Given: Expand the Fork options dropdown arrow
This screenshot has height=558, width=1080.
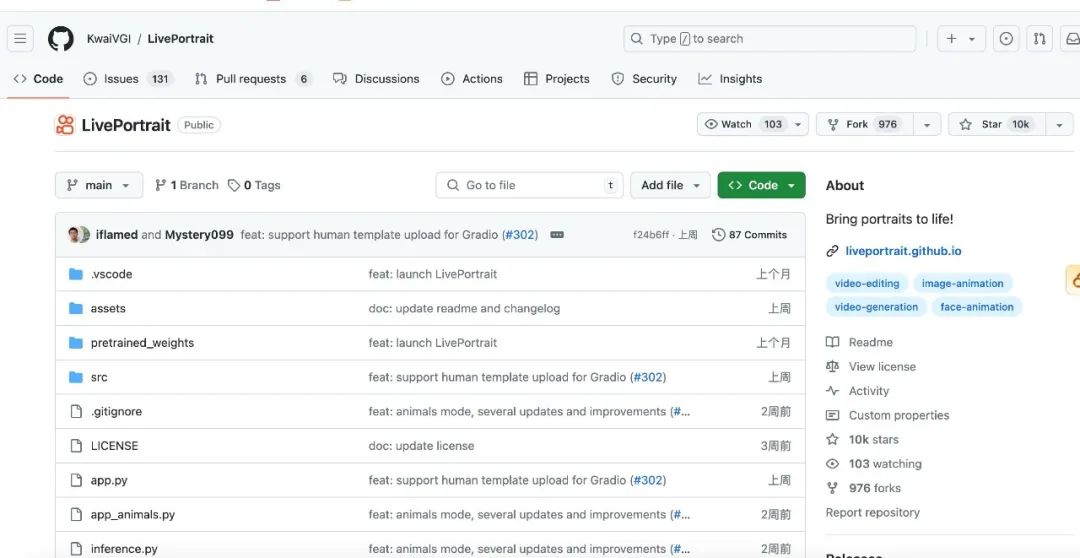Looking at the screenshot, I should tap(927, 125).
